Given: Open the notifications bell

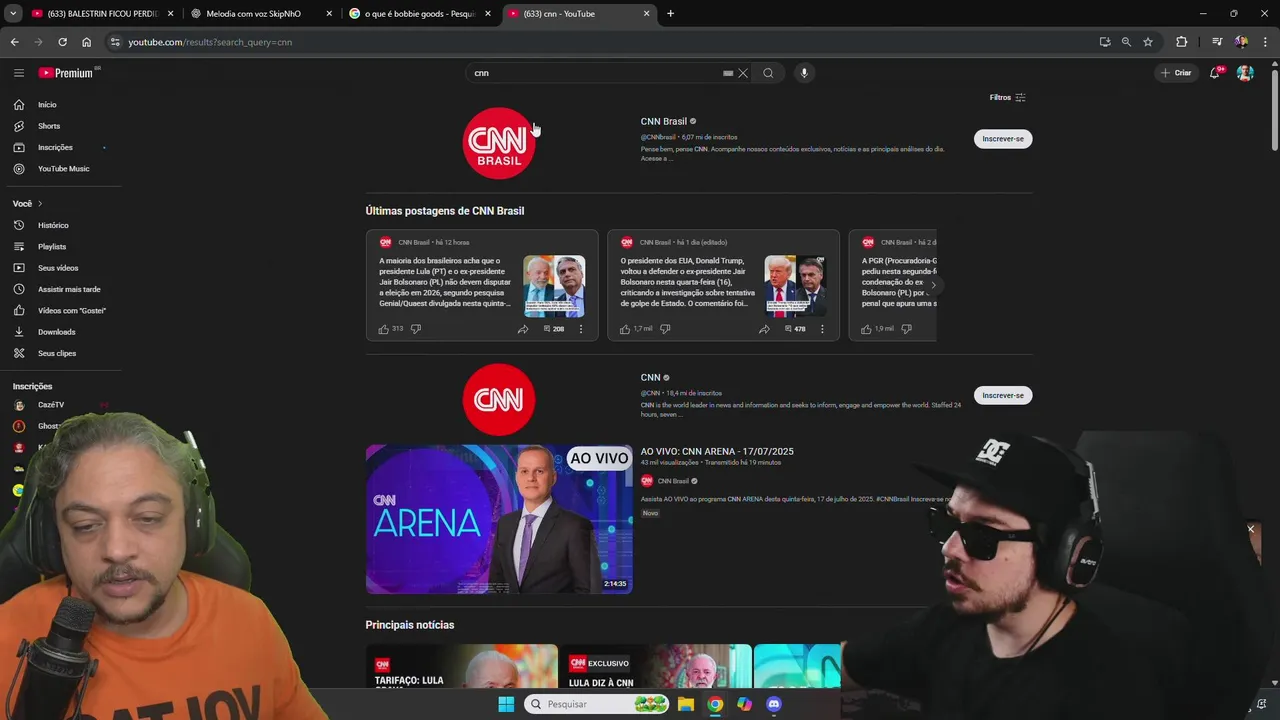Looking at the screenshot, I should (x=1215, y=73).
